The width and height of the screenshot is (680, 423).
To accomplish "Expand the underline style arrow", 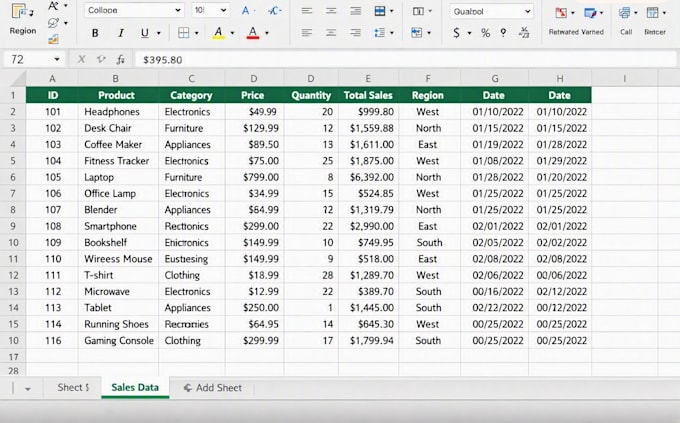I will click(x=159, y=33).
